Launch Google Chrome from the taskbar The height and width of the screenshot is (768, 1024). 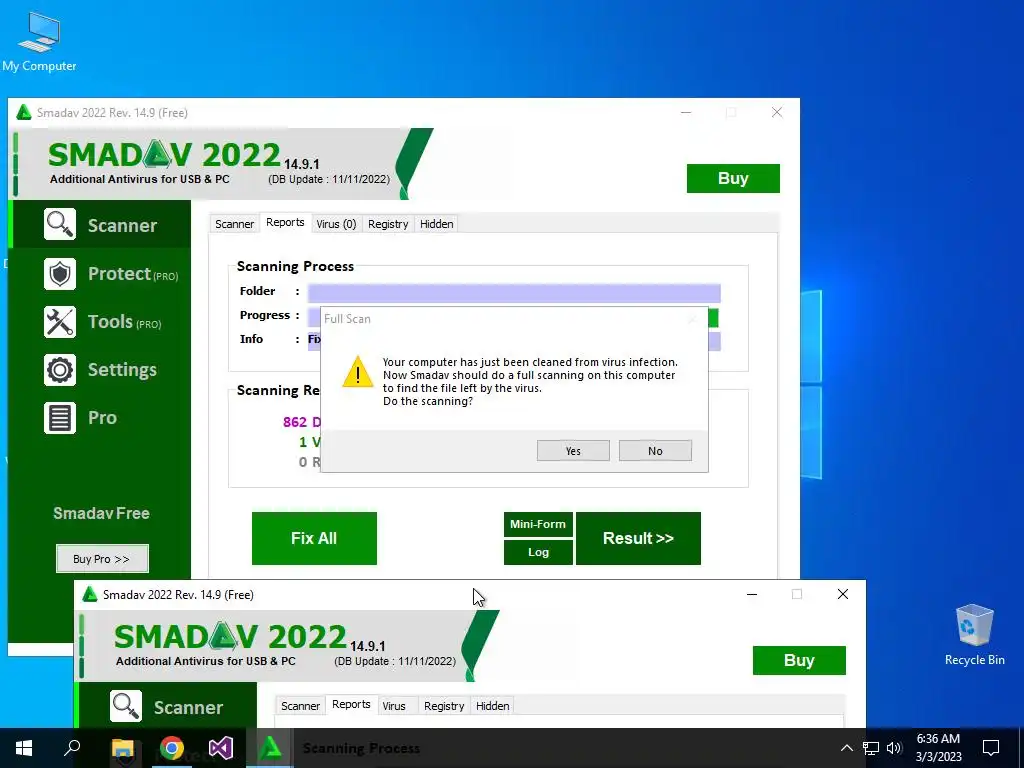click(172, 748)
